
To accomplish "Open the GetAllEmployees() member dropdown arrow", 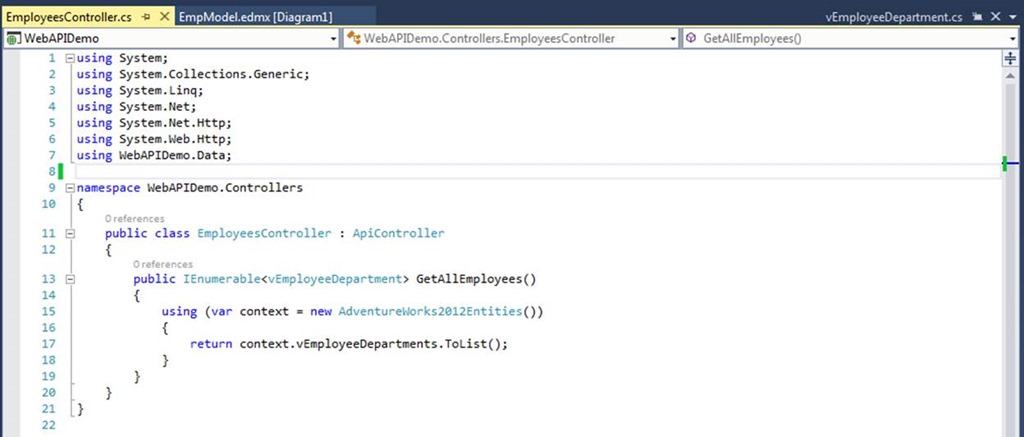I will tap(1014, 39).
